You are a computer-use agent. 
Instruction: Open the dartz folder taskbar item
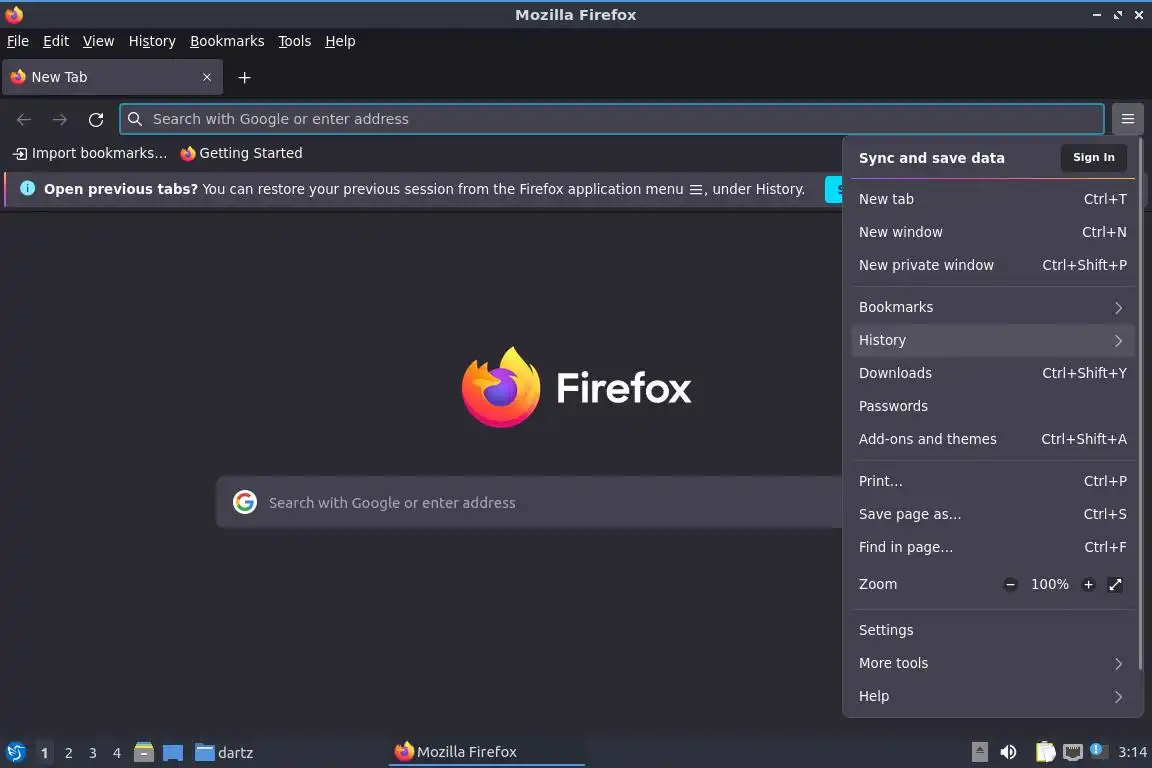click(x=224, y=753)
